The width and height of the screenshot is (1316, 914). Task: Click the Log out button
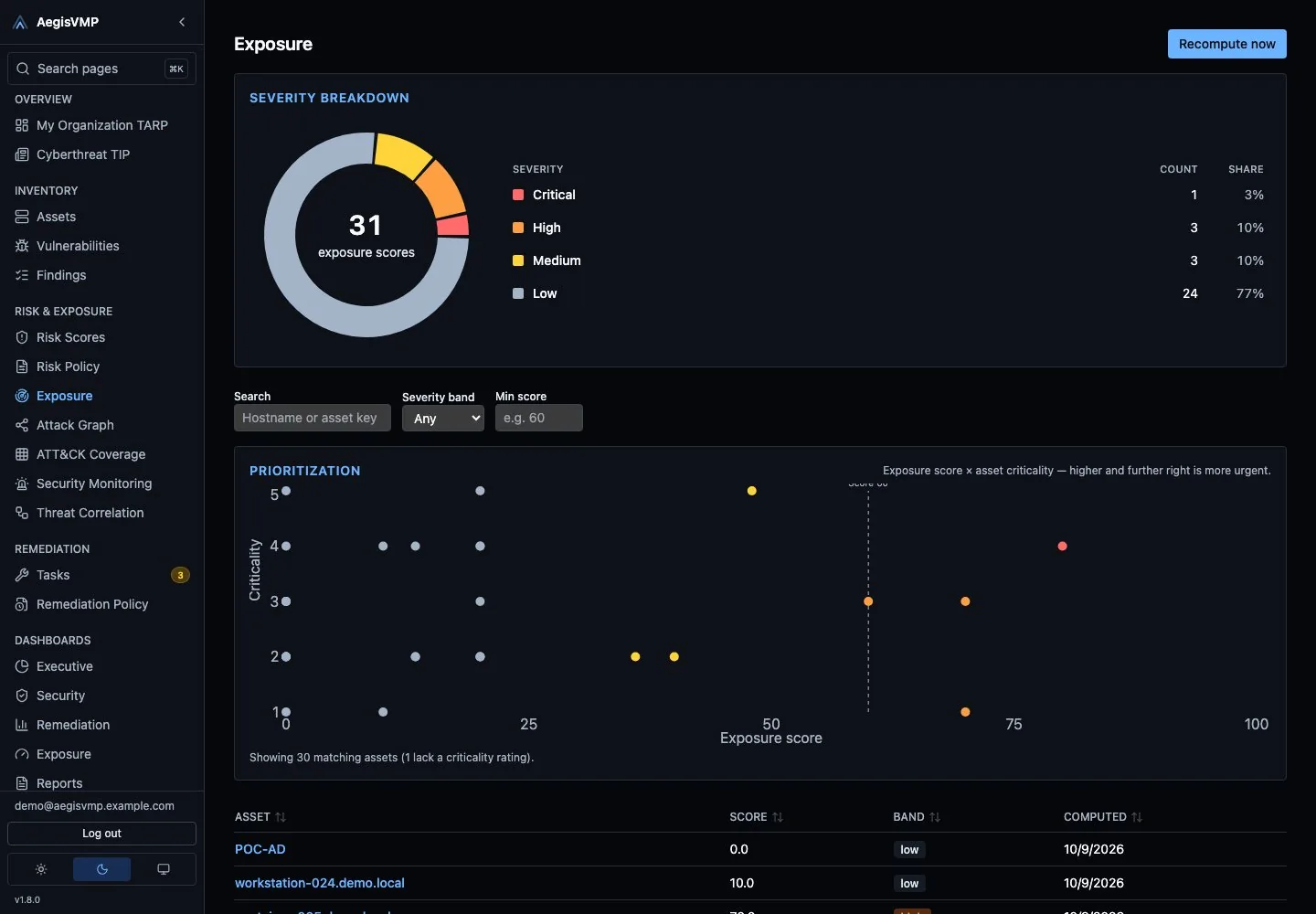point(102,834)
